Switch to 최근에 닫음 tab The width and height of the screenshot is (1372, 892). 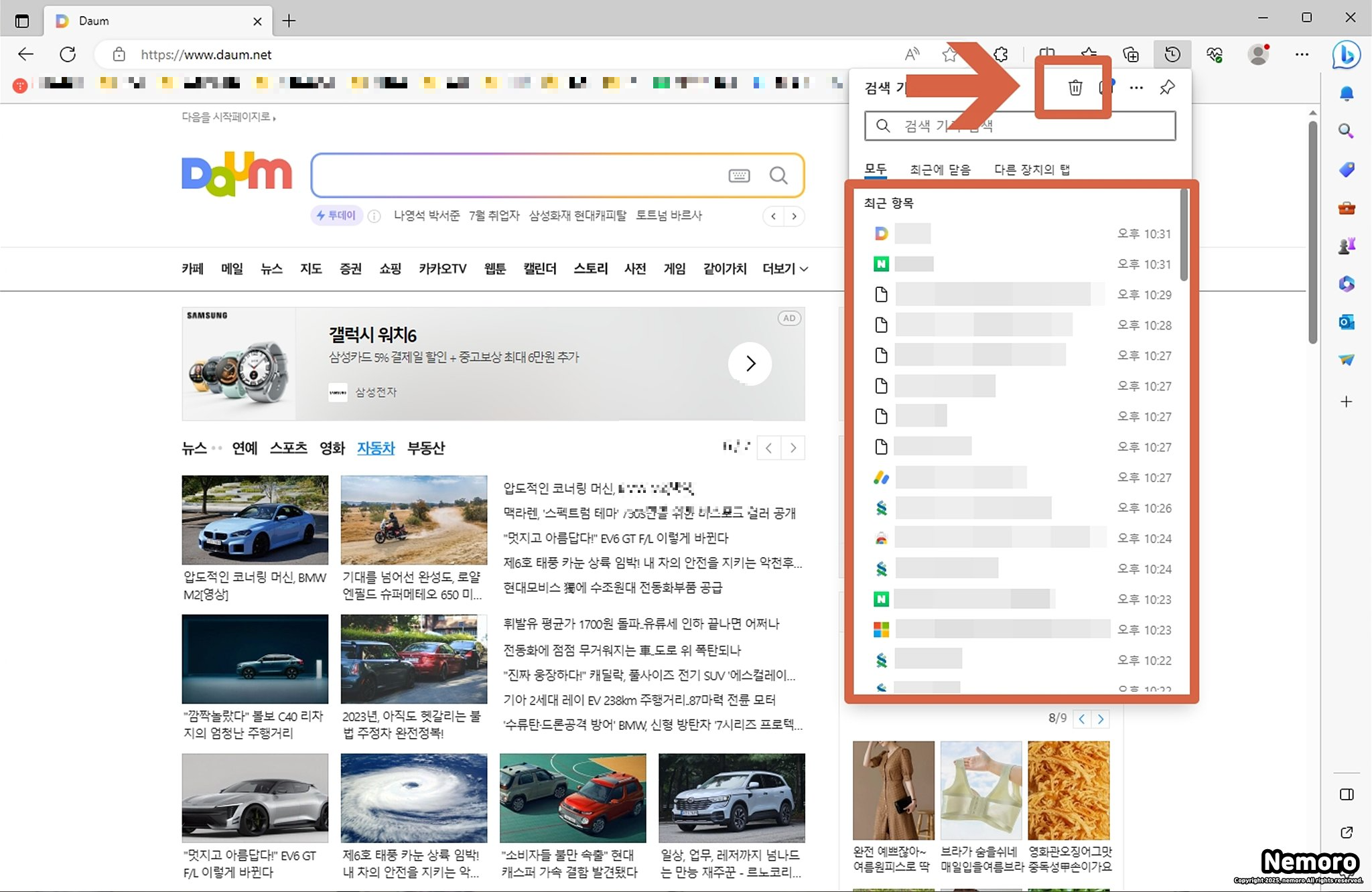pyautogui.click(x=939, y=169)
